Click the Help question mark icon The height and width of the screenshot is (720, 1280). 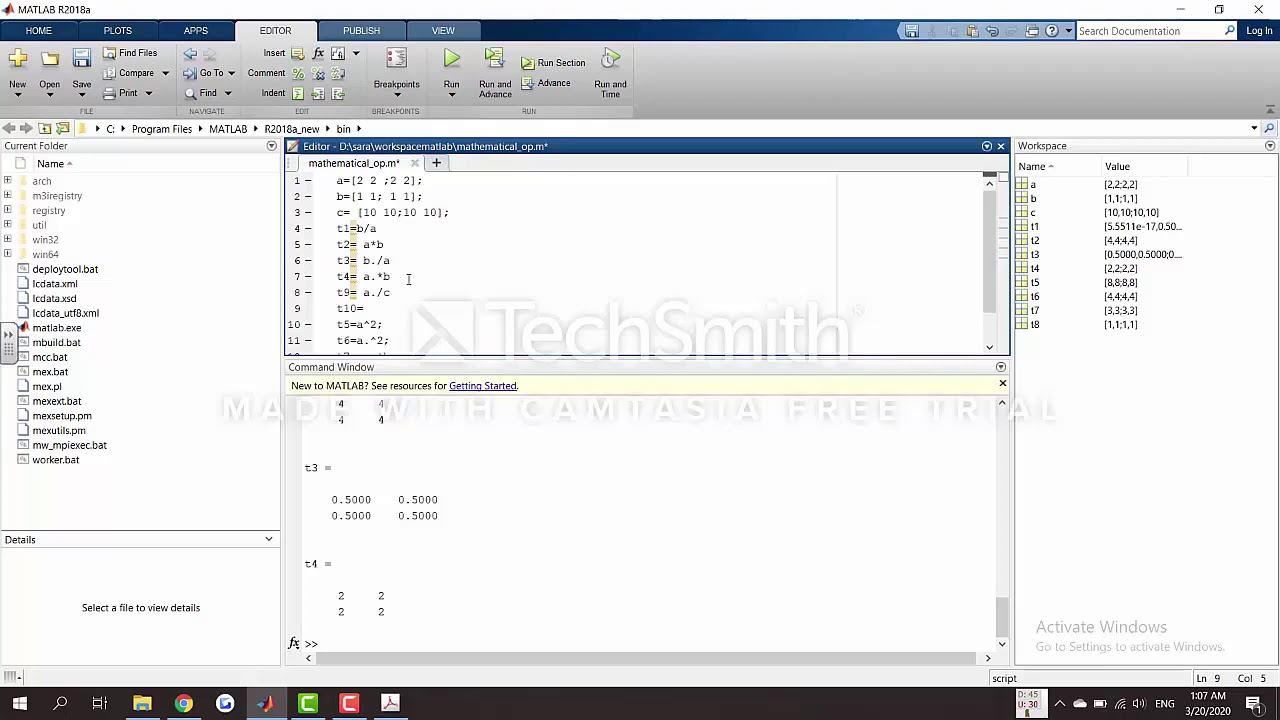[1052, 31]
